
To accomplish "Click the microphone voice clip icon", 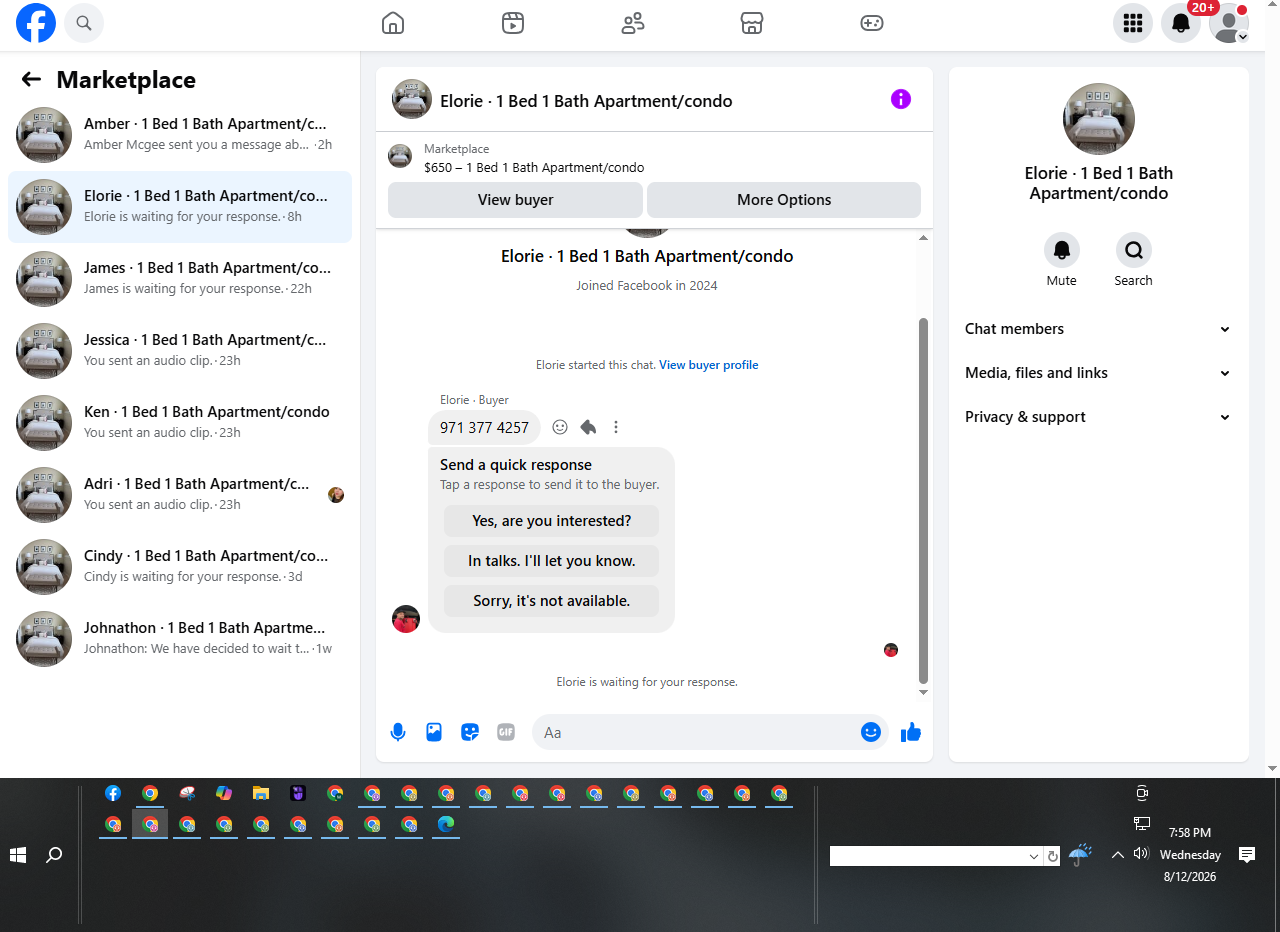I will (398, 732).
